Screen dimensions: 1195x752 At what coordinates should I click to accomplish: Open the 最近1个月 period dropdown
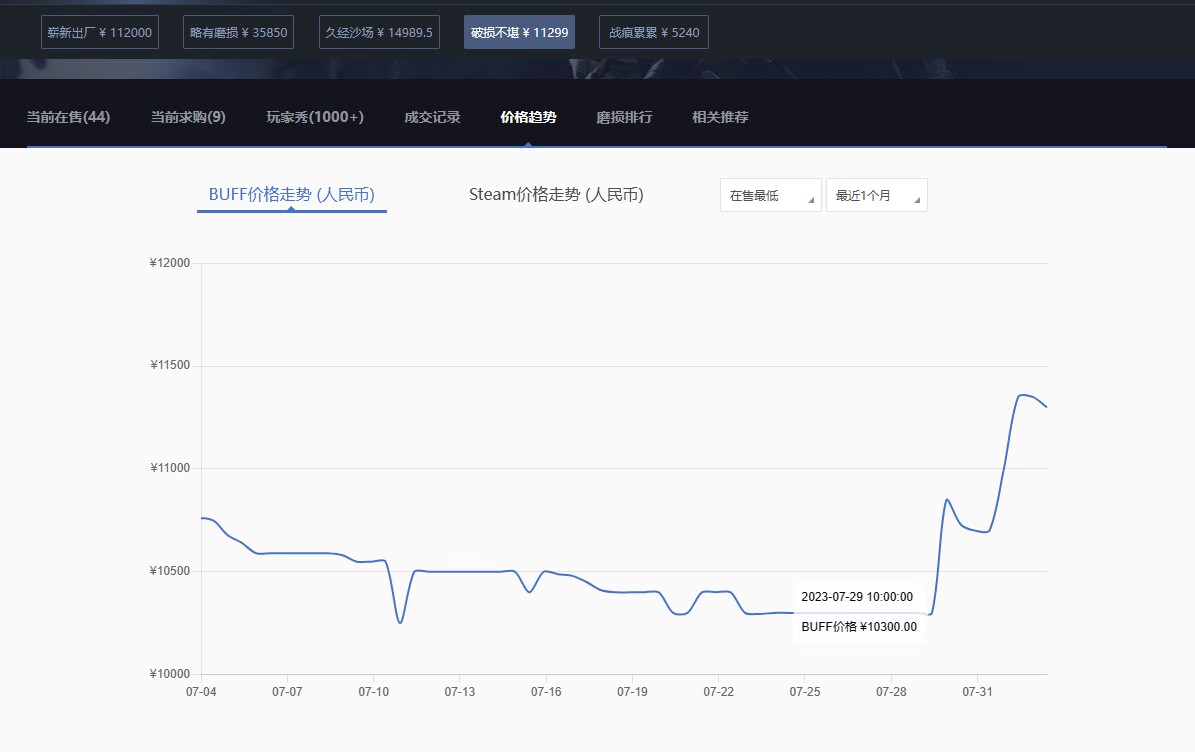(876, 195)
